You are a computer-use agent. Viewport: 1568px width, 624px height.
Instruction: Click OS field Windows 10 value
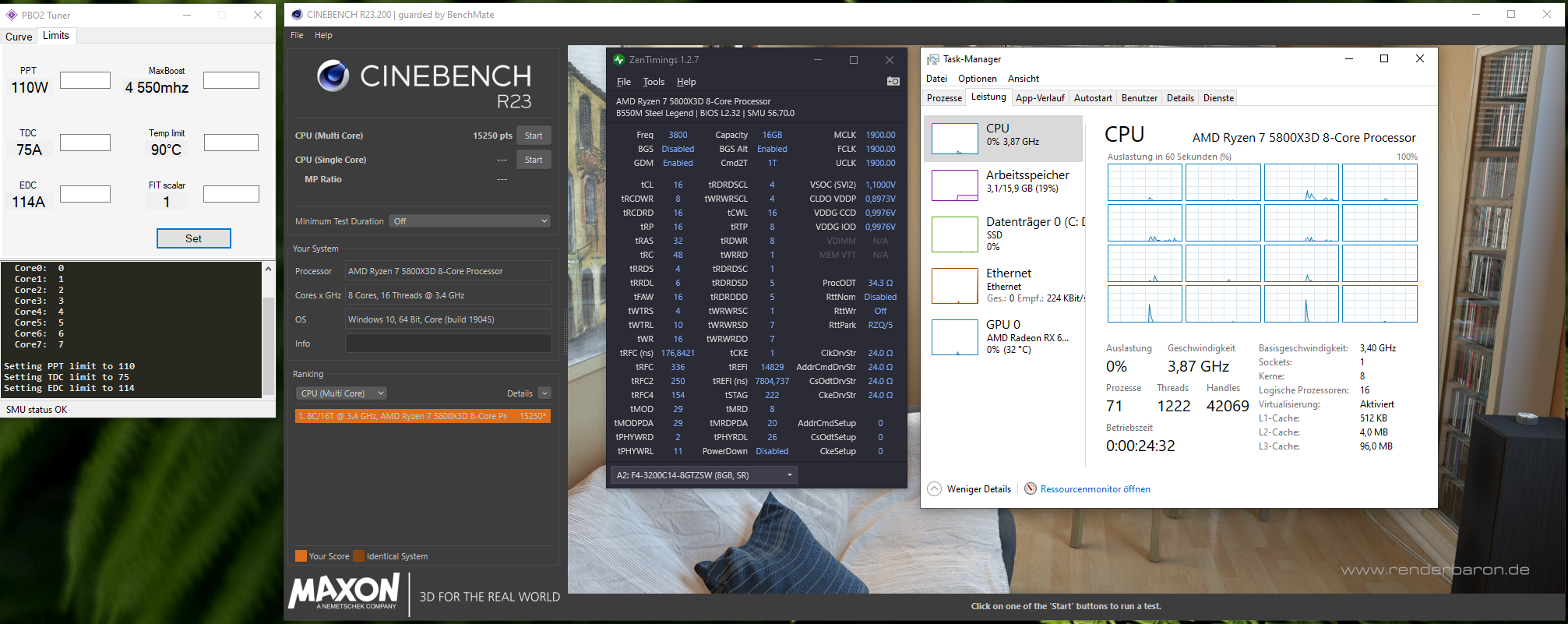tap(449, 319)
